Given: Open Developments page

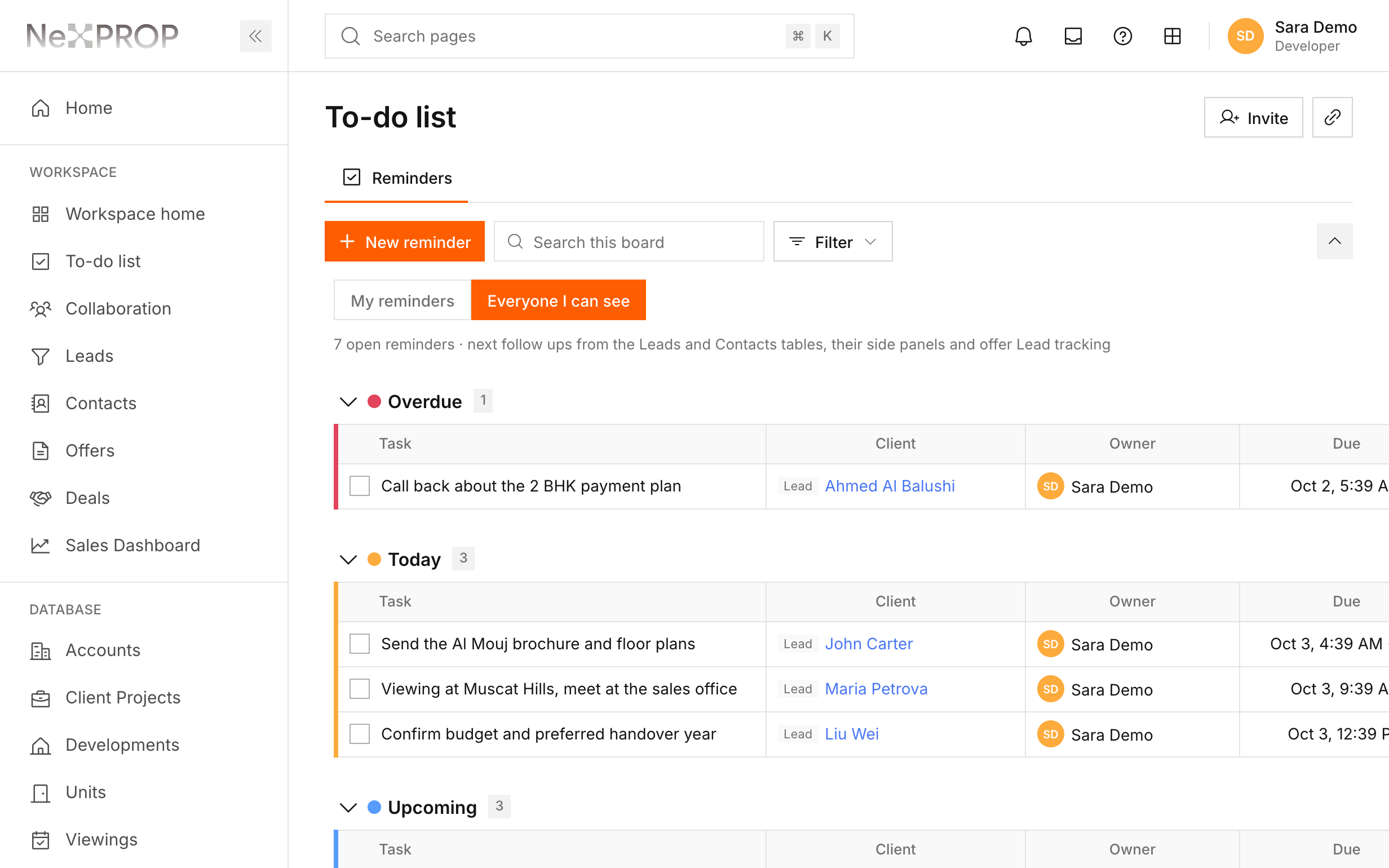Looking at the screenshot, I should [x=122, y=745].
